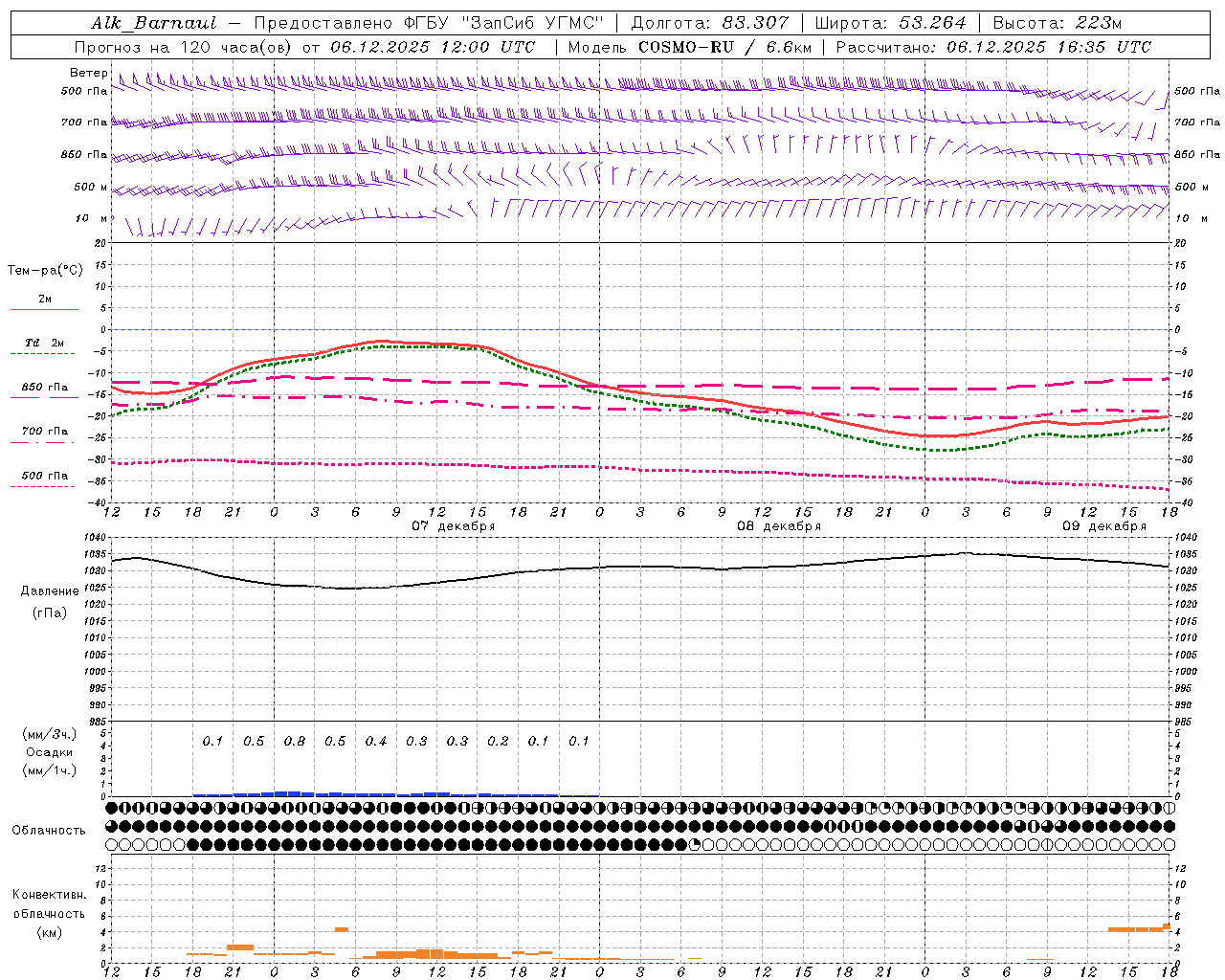The height and width of the screenshot is (980, 1225).
Task: Click the station name Alk_Barnaul in header
Action: 154,23
